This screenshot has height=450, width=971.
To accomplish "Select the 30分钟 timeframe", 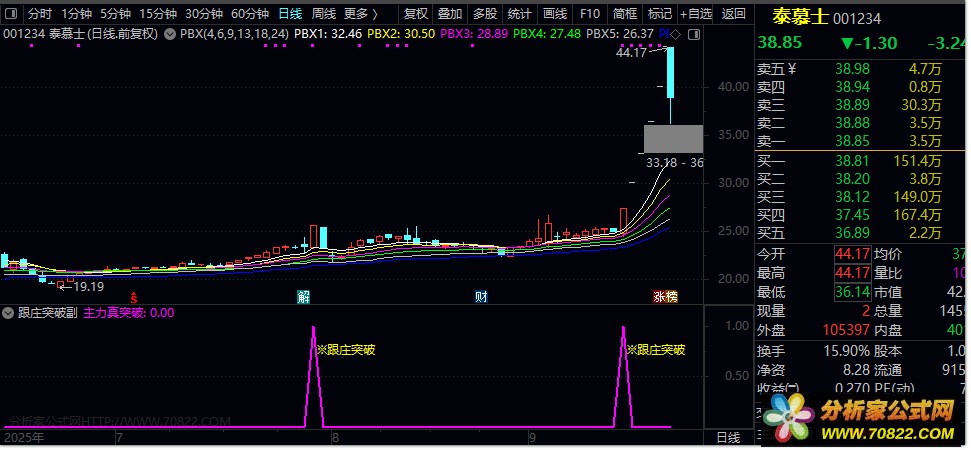I will (x=204, y=14).
